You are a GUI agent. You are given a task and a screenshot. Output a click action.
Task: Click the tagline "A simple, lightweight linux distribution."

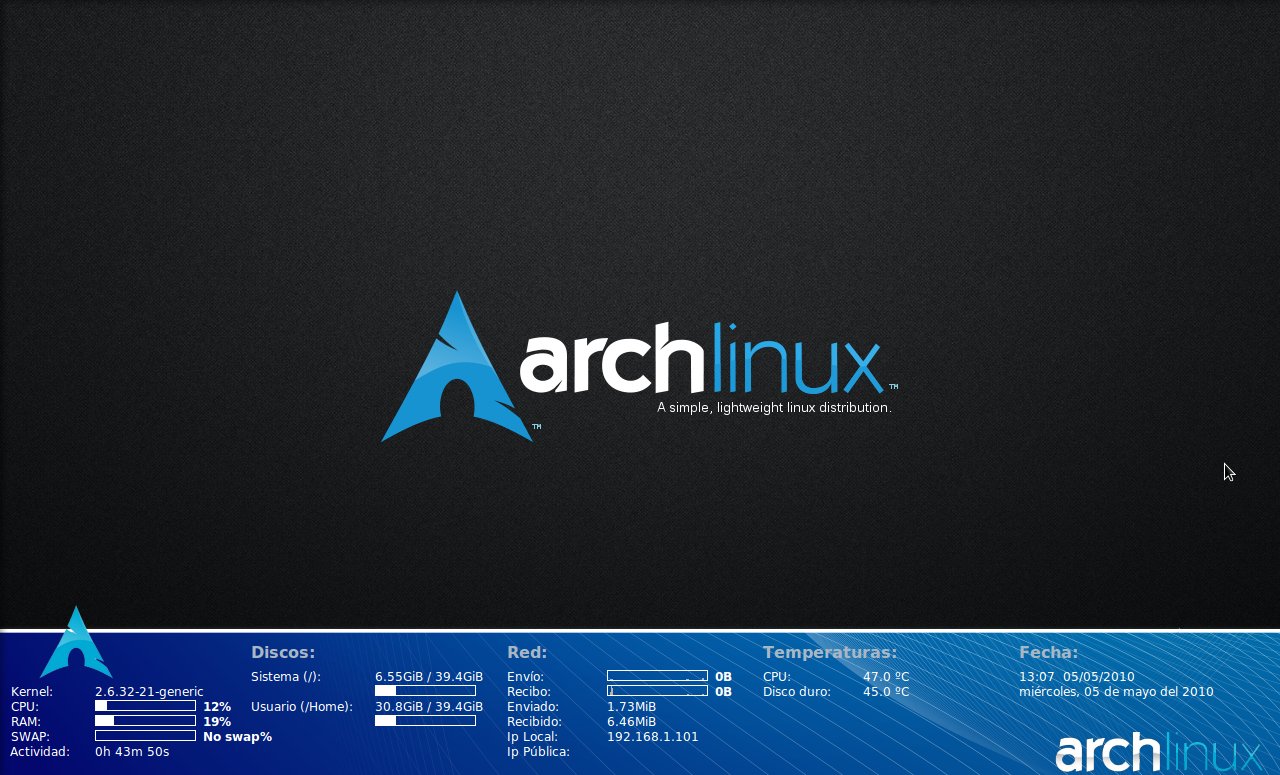pos(774,408)
